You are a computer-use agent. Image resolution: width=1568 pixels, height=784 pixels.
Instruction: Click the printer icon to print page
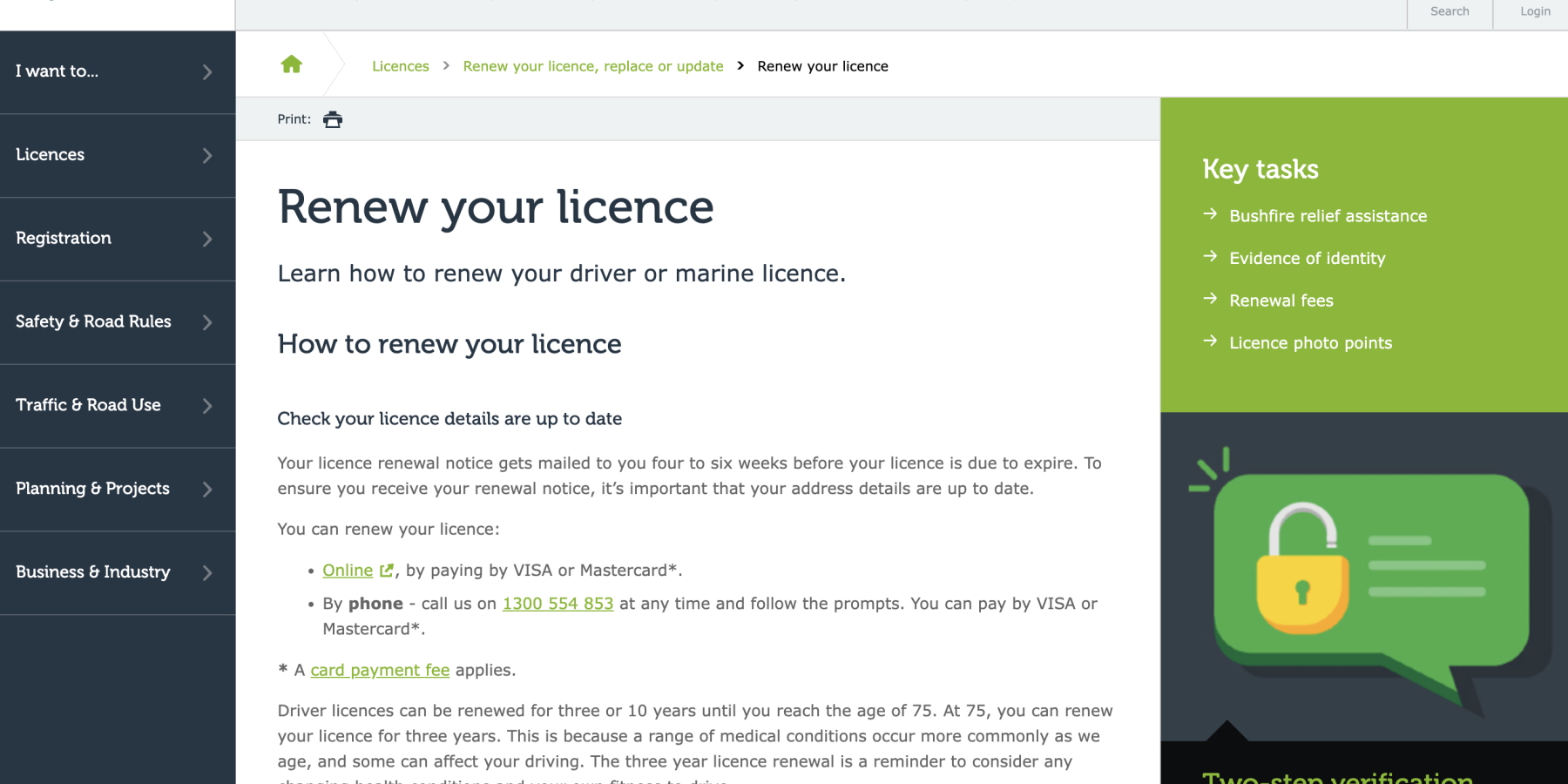click(333, 119)
